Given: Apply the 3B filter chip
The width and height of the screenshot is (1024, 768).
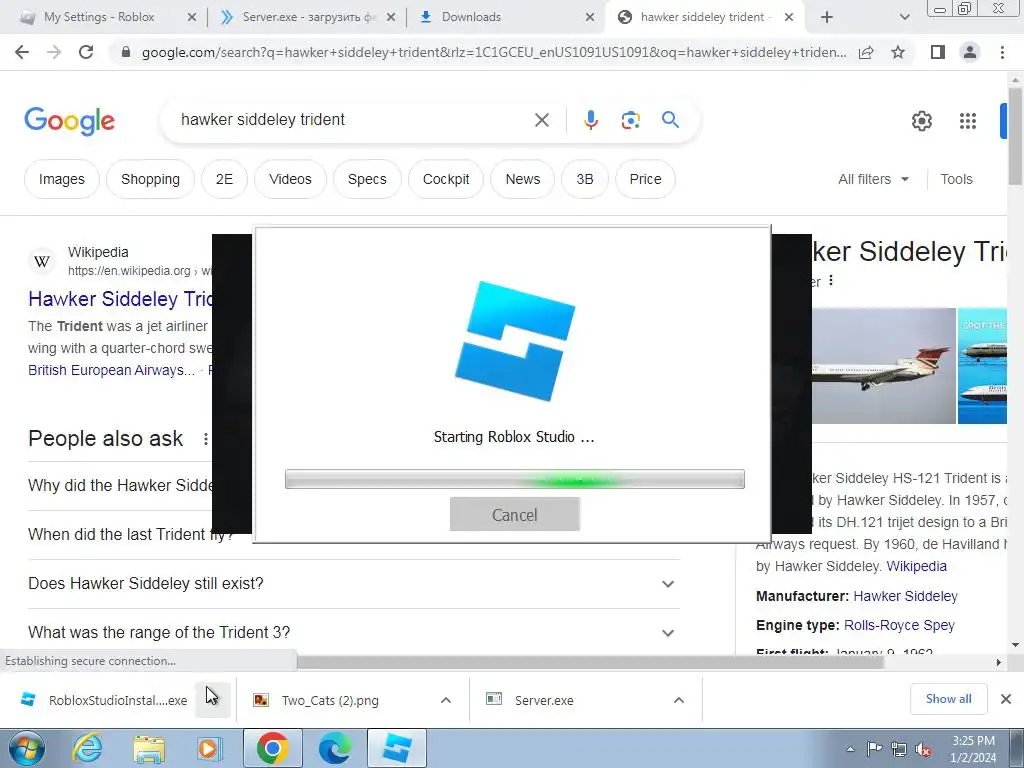Looking at the screenshot, I should [x=584, y=179].
